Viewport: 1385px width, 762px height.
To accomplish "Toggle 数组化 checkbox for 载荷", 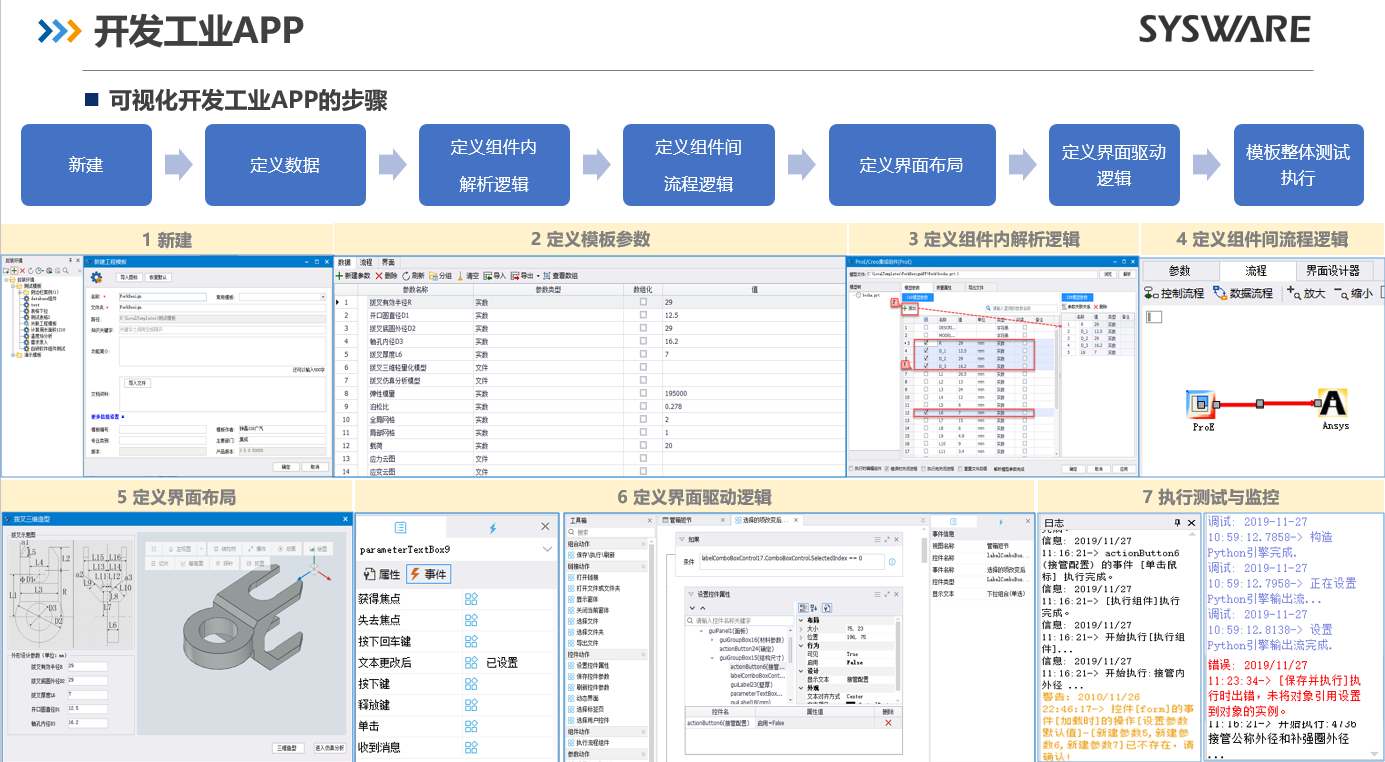I will coord(642,445).
